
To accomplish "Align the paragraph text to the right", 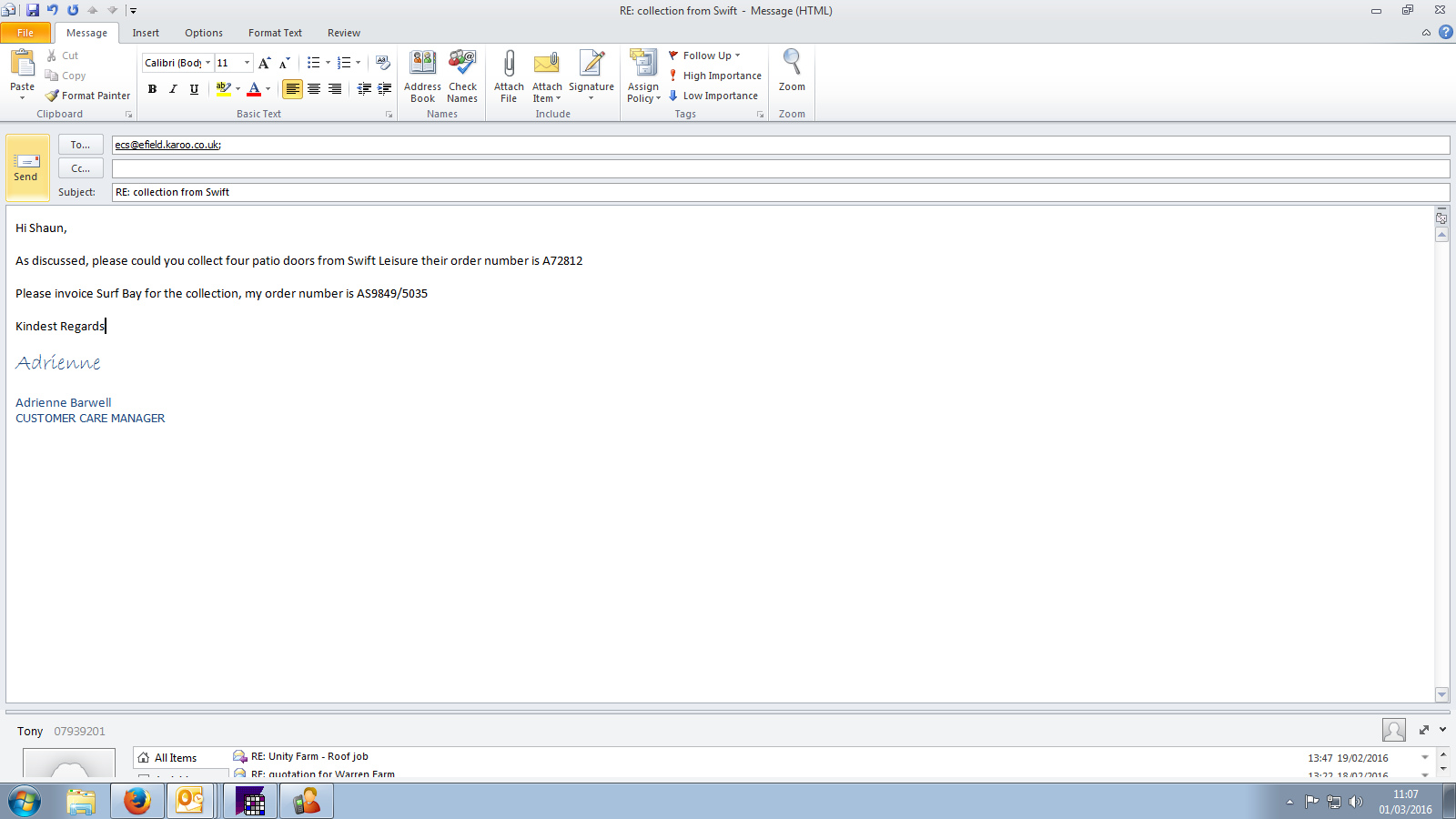I will pos(335,88).
